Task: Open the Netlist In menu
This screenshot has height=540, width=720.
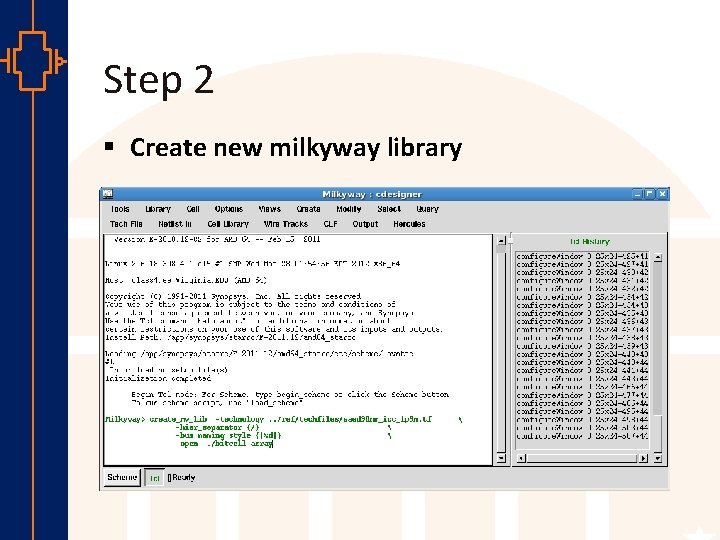Action: [x=174, y=224]
